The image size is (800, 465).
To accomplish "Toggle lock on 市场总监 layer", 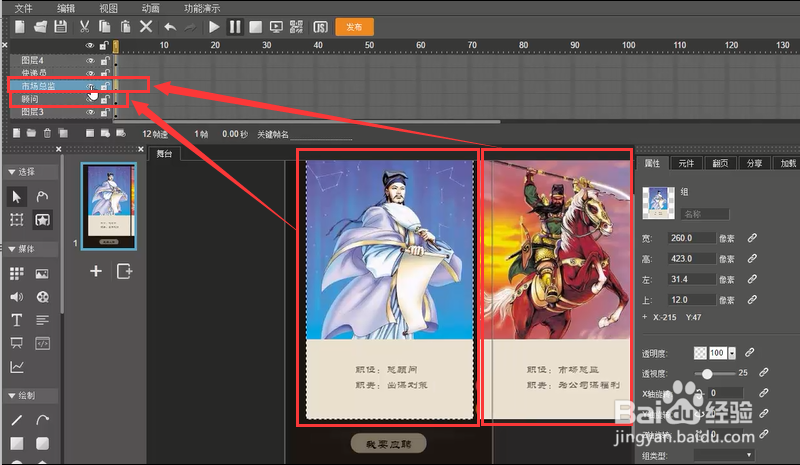I will (x=105, y=86).
